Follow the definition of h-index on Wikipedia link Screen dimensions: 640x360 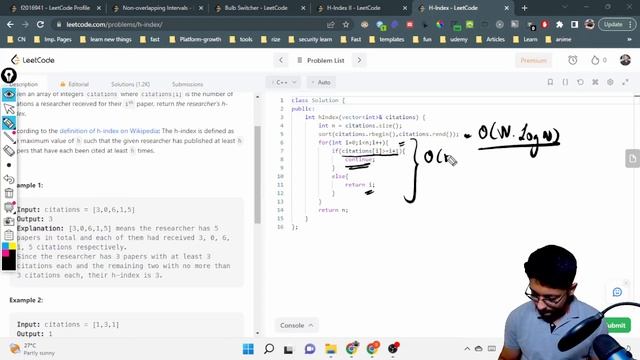109,131
